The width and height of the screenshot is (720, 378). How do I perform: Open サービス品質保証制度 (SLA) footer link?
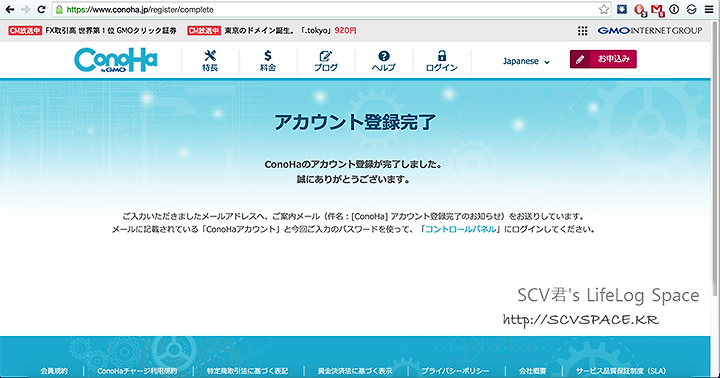pyautogui.click(x=621, y=371)
